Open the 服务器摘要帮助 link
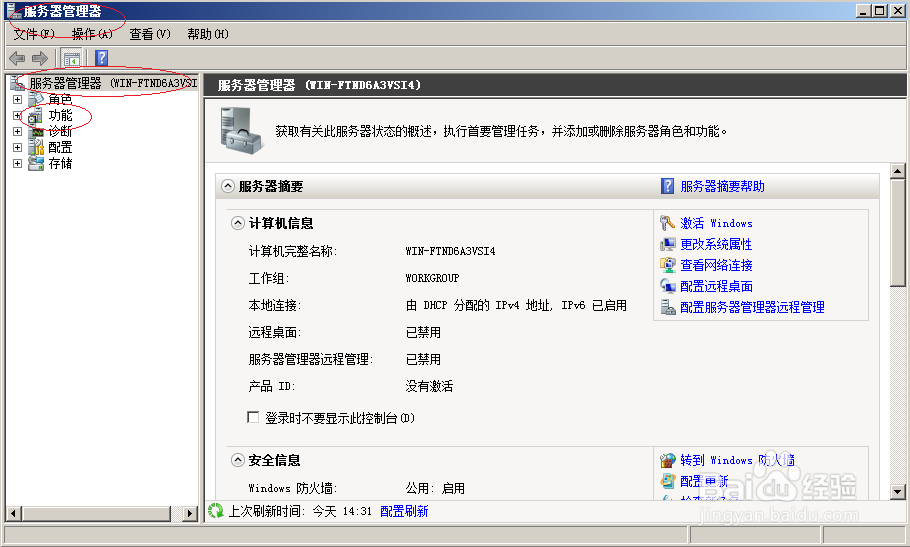The image size is (910, 547). pyautogui.click(x=723, y=186)
